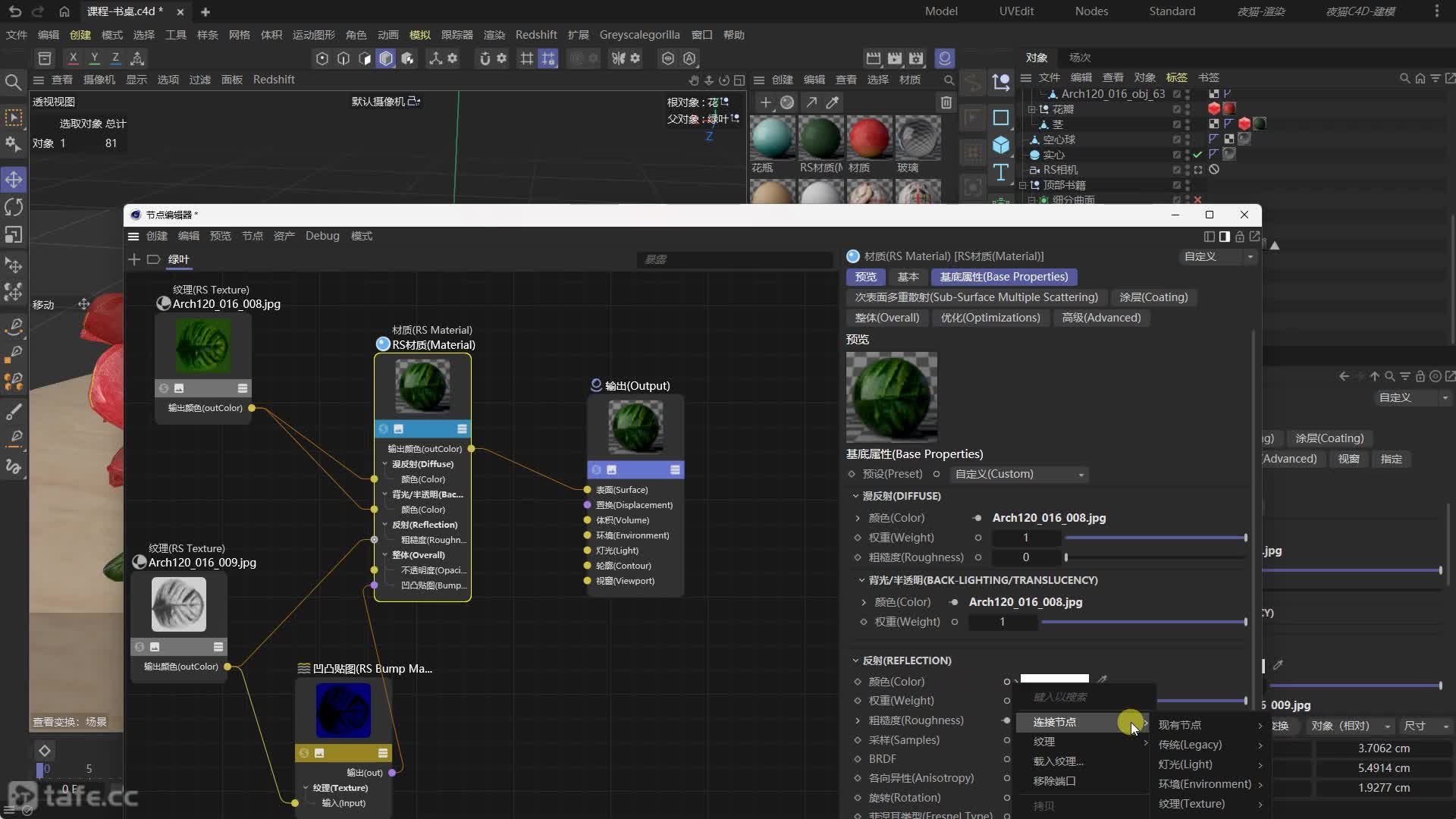Click the viewport search magnifier icon

coord(13,82)
